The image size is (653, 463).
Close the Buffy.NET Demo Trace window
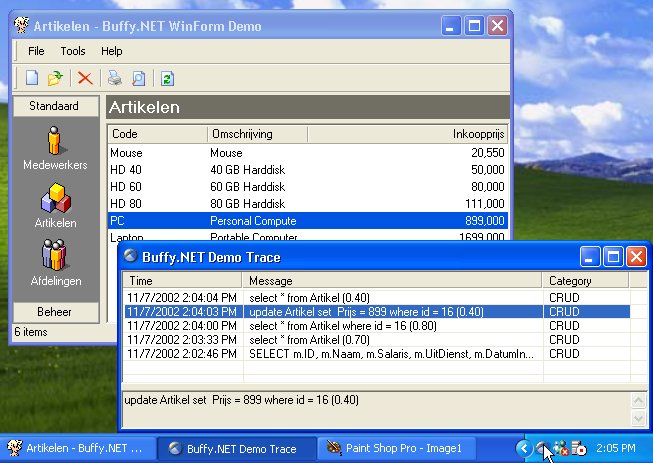coord(636,256)
